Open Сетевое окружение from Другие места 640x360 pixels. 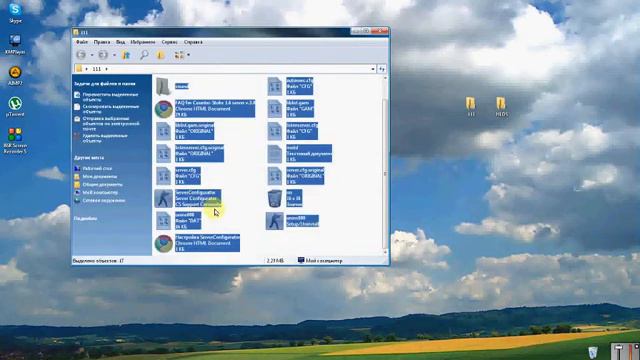coord(104,200)
